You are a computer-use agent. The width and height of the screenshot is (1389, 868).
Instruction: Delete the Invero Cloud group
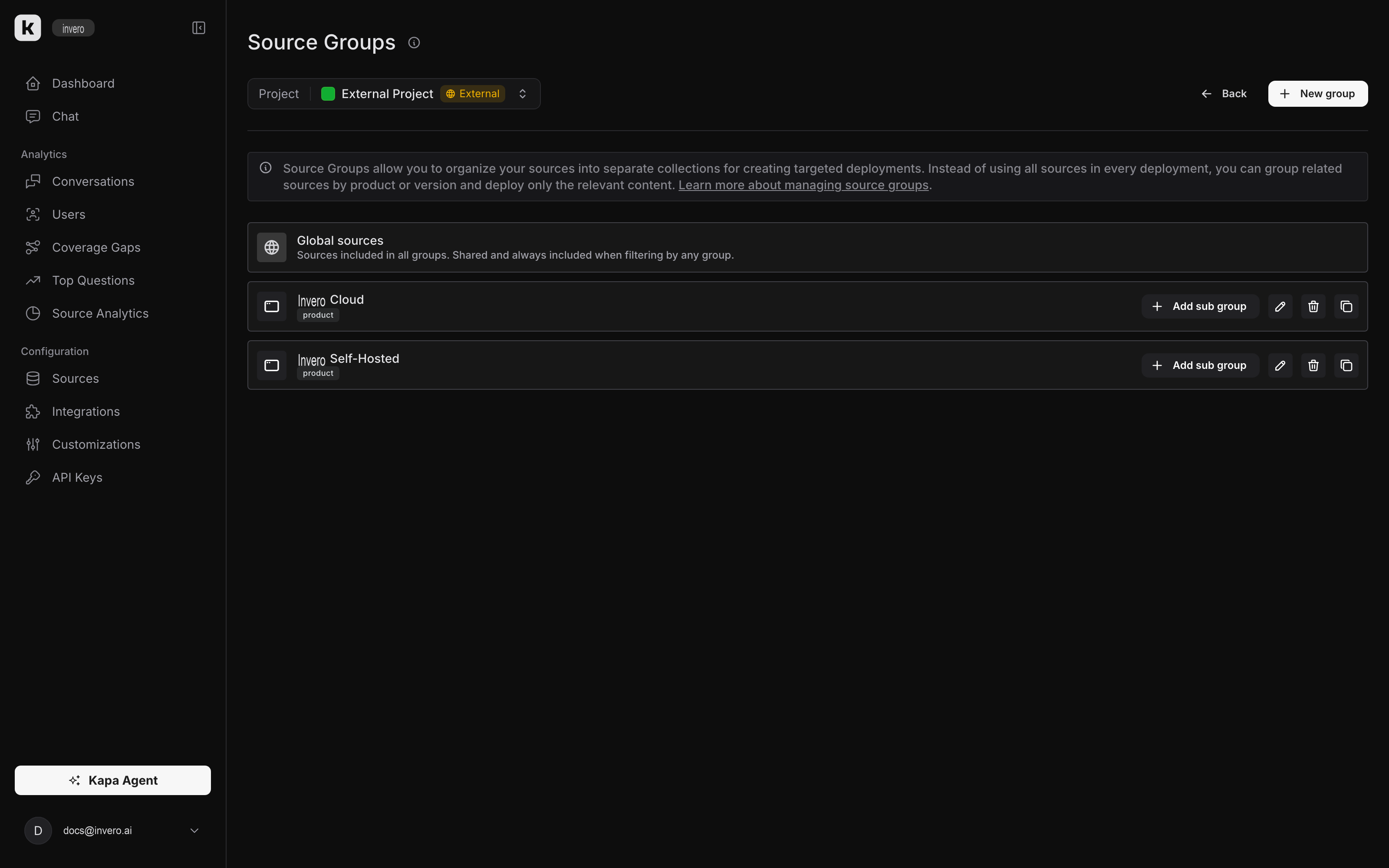[x=1313, y=306]
